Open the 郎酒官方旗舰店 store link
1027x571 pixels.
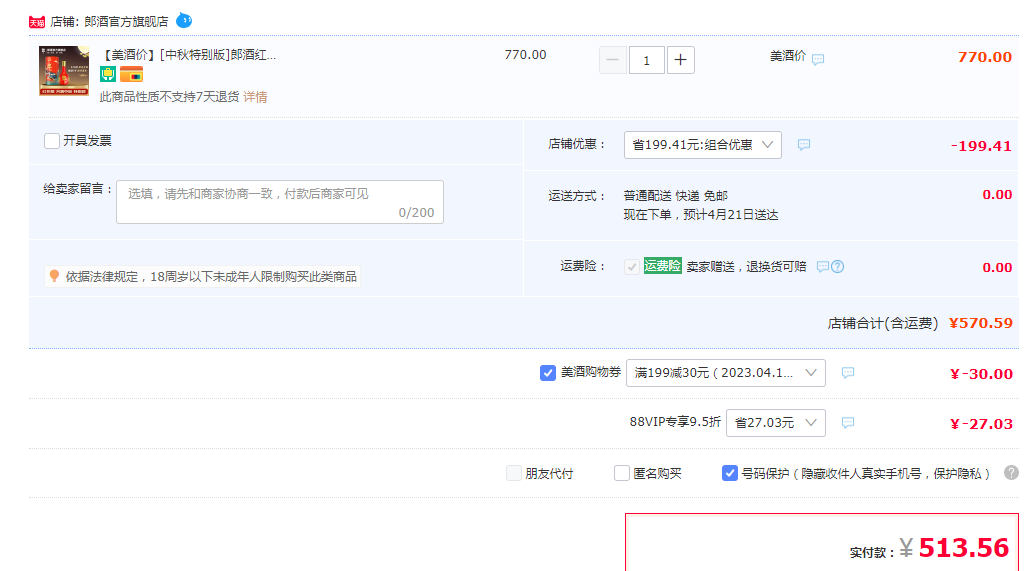(x=126, y=22)
